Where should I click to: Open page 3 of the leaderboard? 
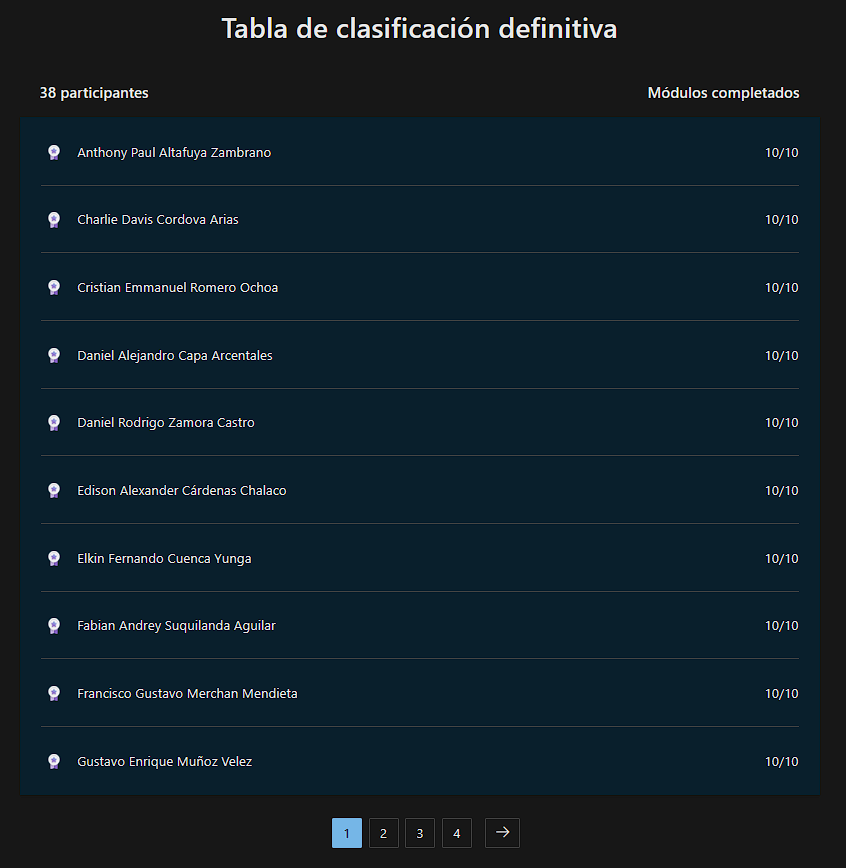420,833
